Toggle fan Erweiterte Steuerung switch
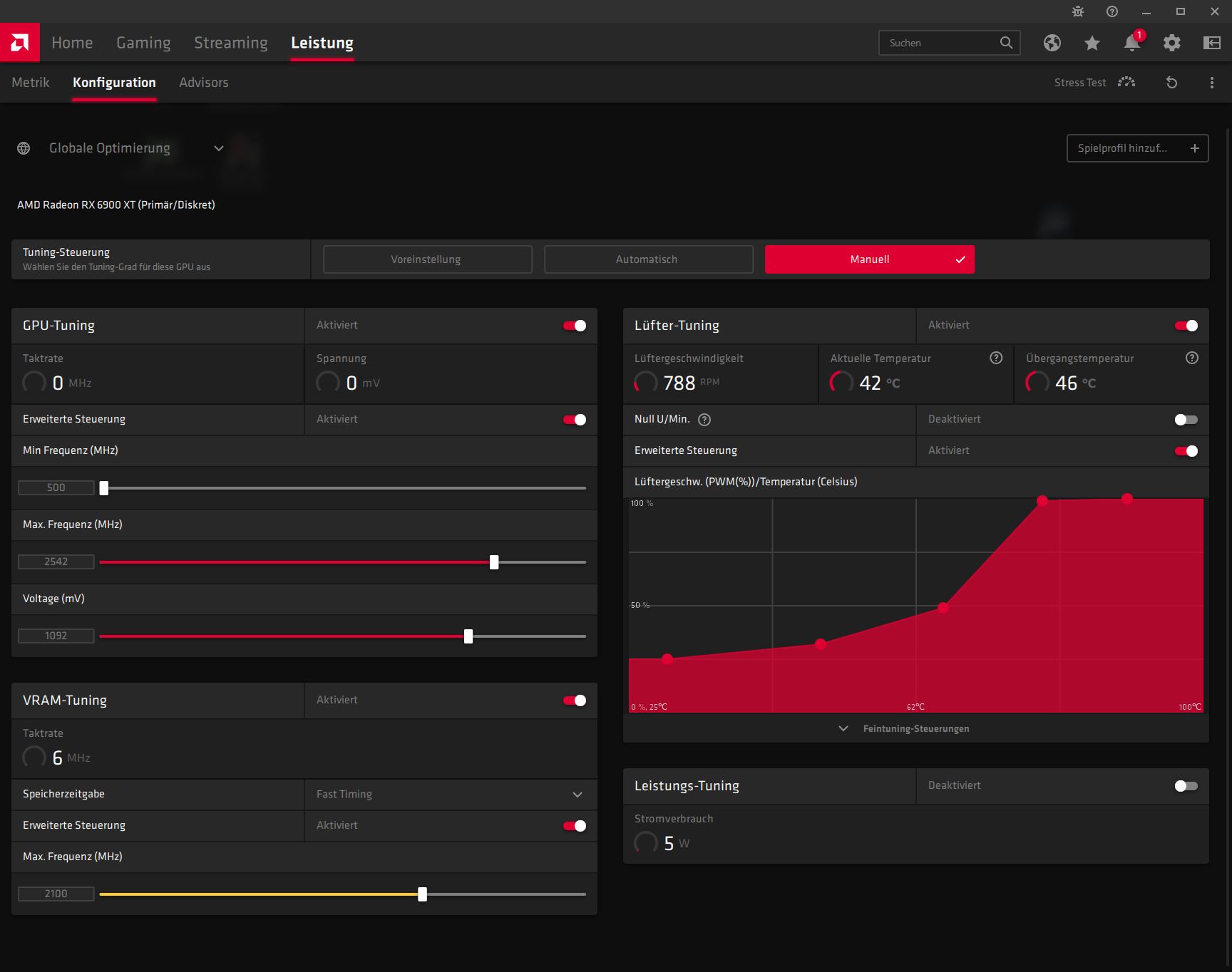 pos(1186,451)
